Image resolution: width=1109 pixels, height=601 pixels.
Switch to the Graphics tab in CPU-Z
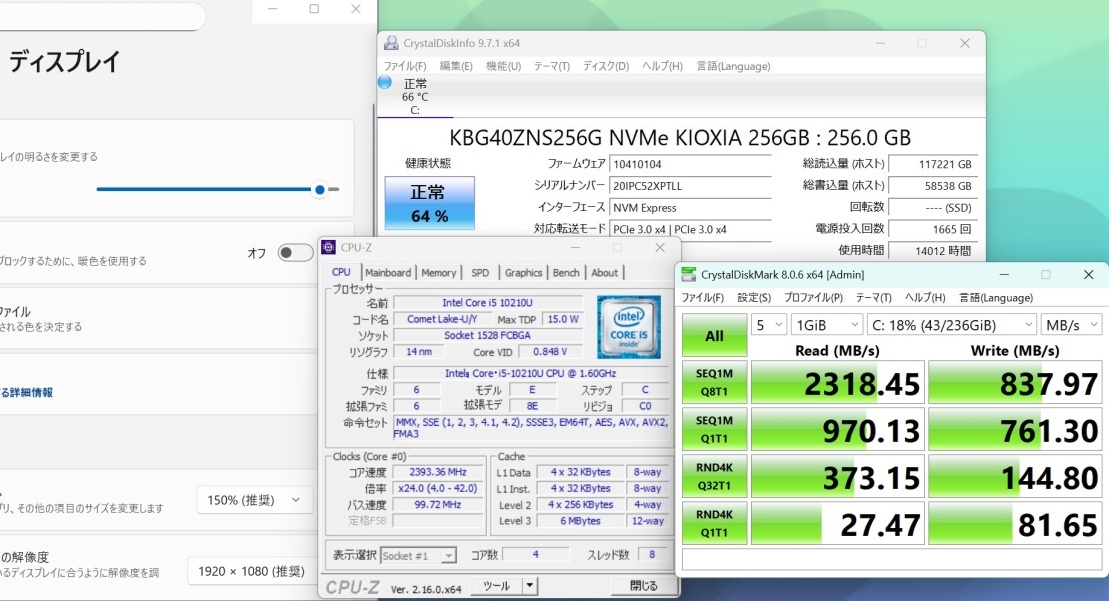(523, 272)
